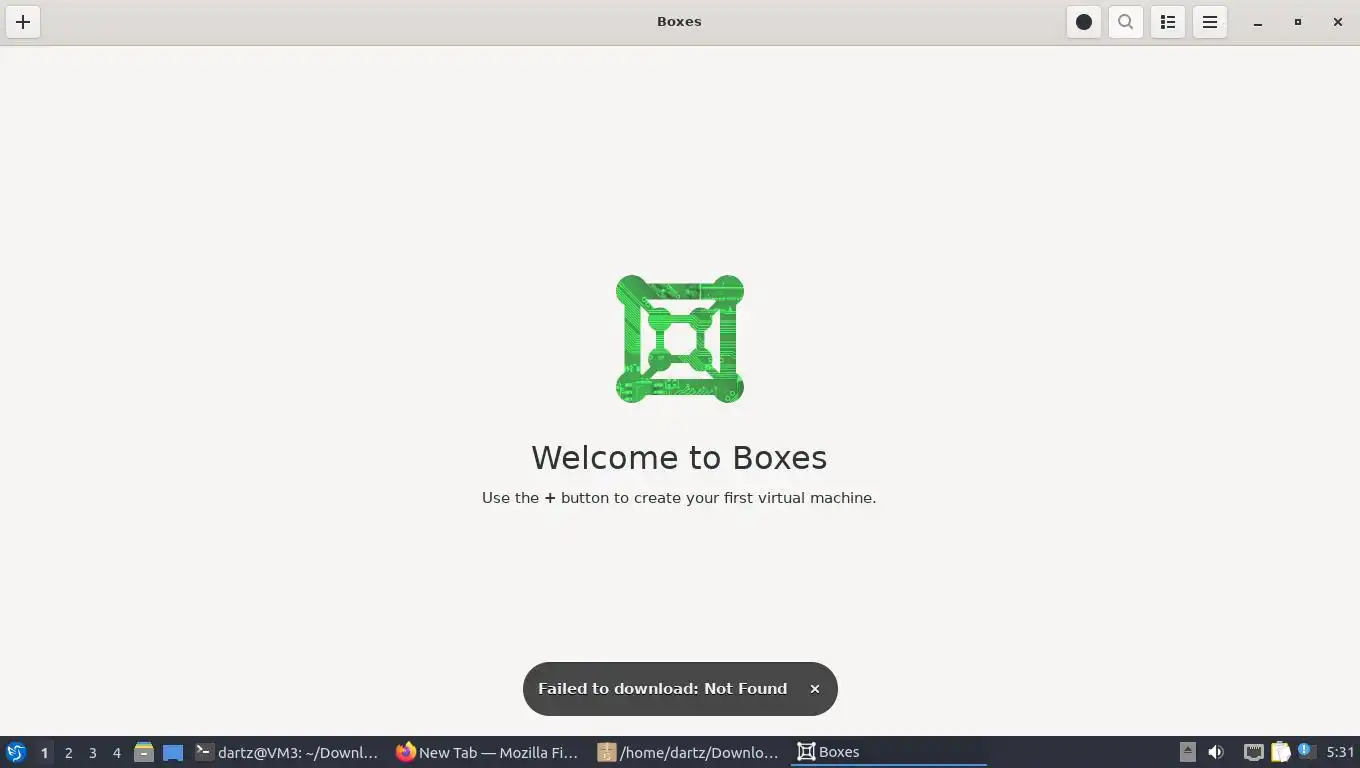Maximize or restore the Boxes window
Image resolution: width=1360 pixels, height=768 pixels.
tap(1298, 22)
